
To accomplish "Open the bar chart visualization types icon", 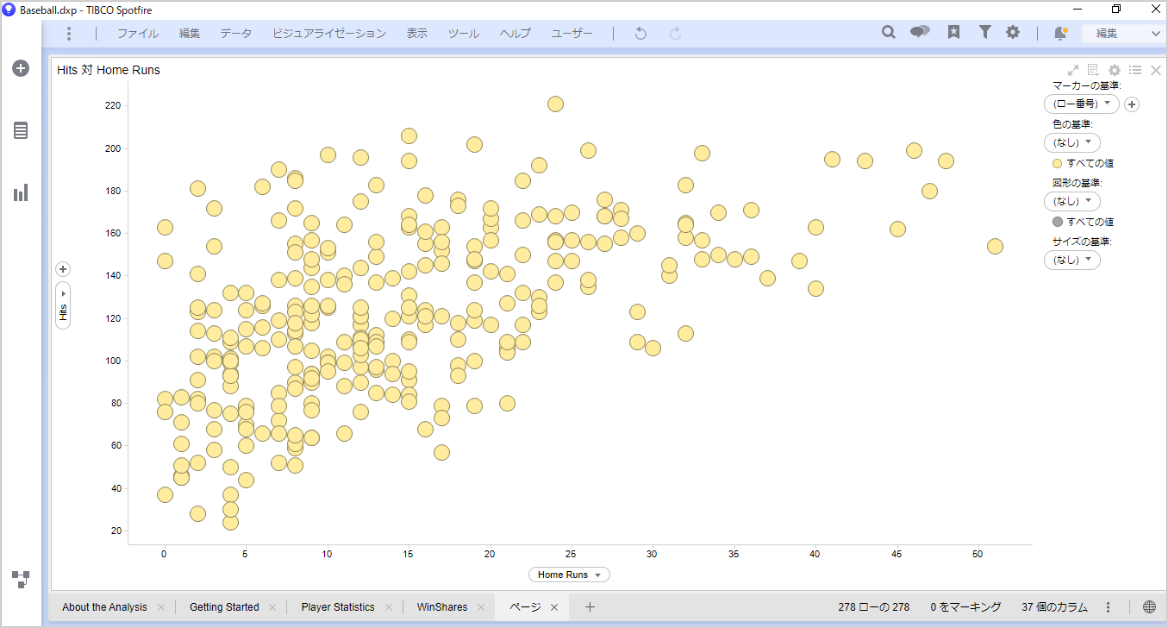I will click(x=20, y=192).
